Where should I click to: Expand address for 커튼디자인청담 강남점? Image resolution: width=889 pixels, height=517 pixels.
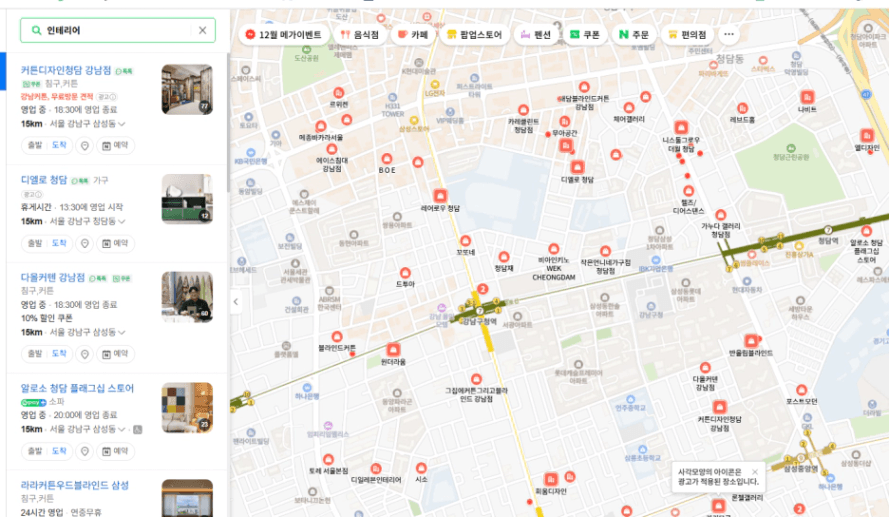point(122,124)
